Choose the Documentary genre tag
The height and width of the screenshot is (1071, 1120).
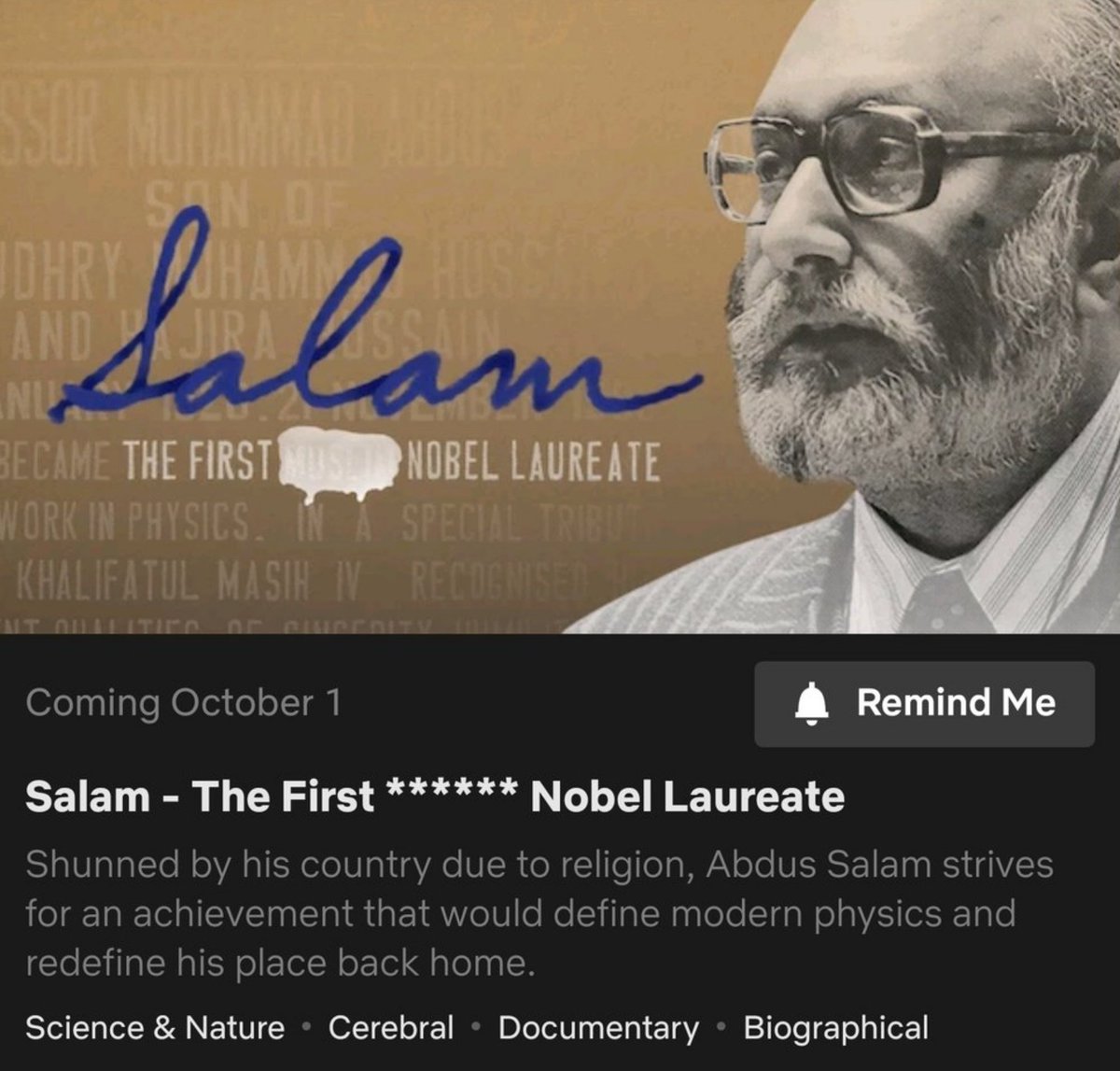click(x=598, y=1029)
